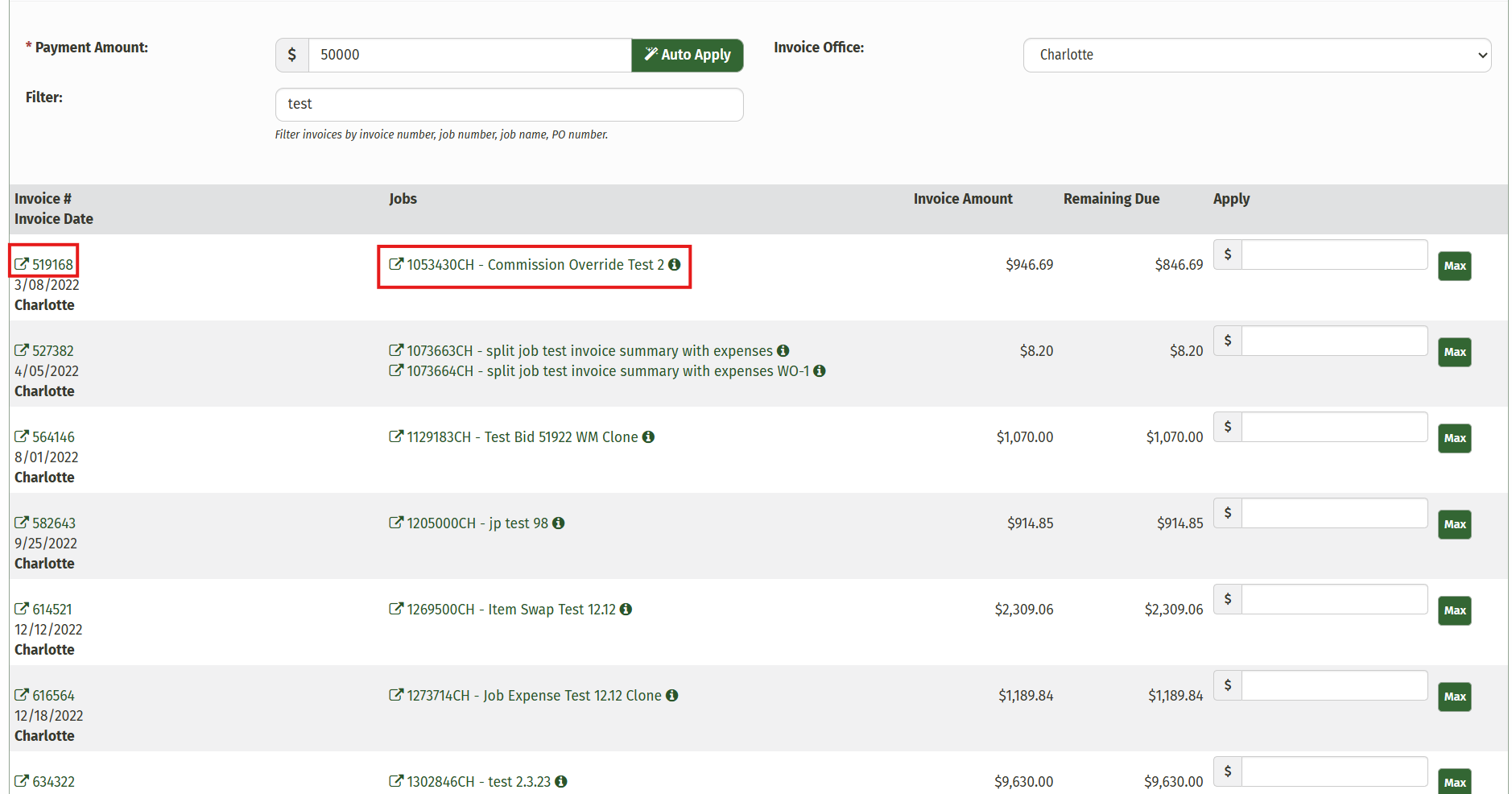This screenshot has width=1512, height=794.
Task: Open invoice 616564 link
Action: [x=53, y=695]
